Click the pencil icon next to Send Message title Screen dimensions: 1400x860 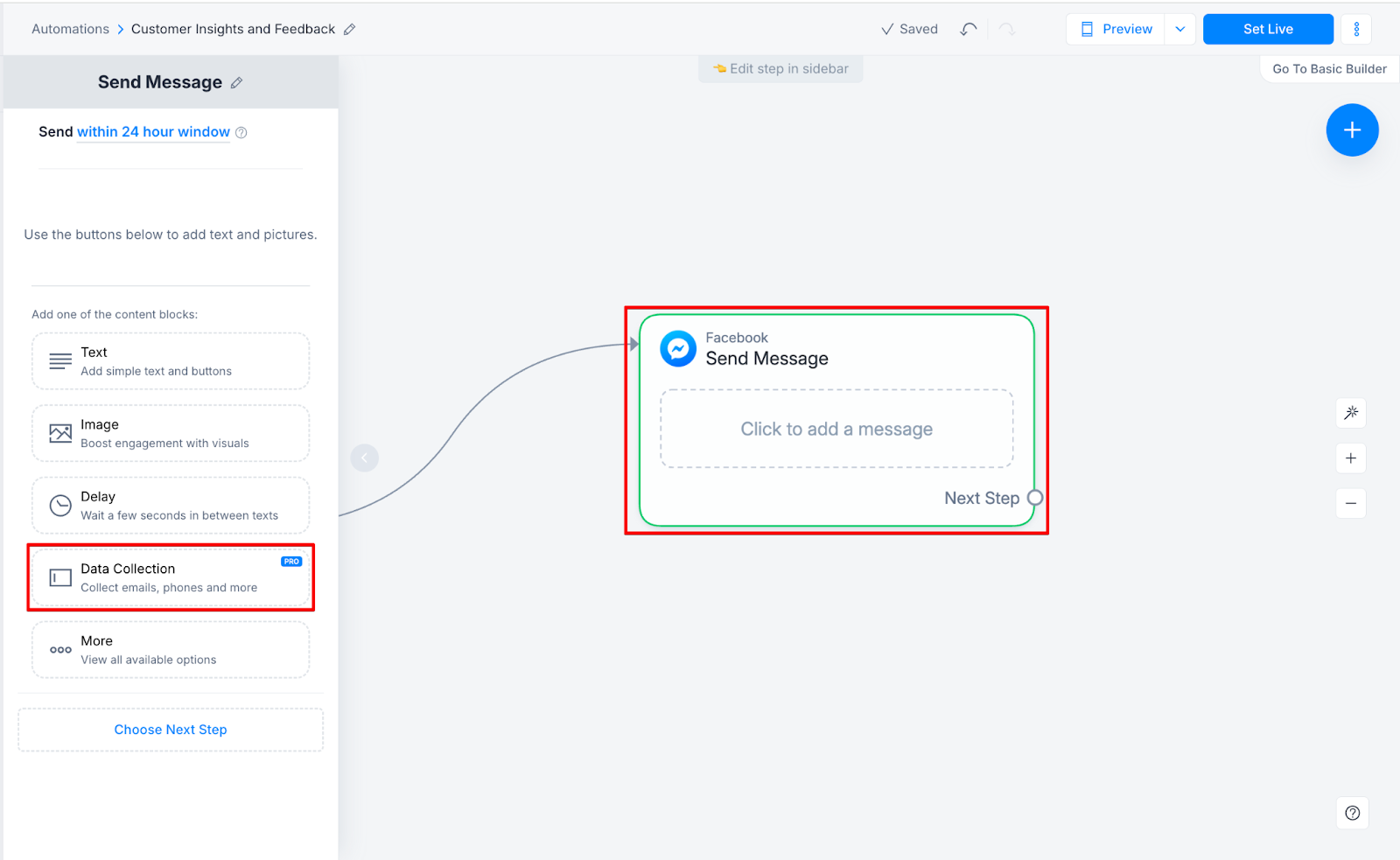pyautogui.click(x=236, y=83)
